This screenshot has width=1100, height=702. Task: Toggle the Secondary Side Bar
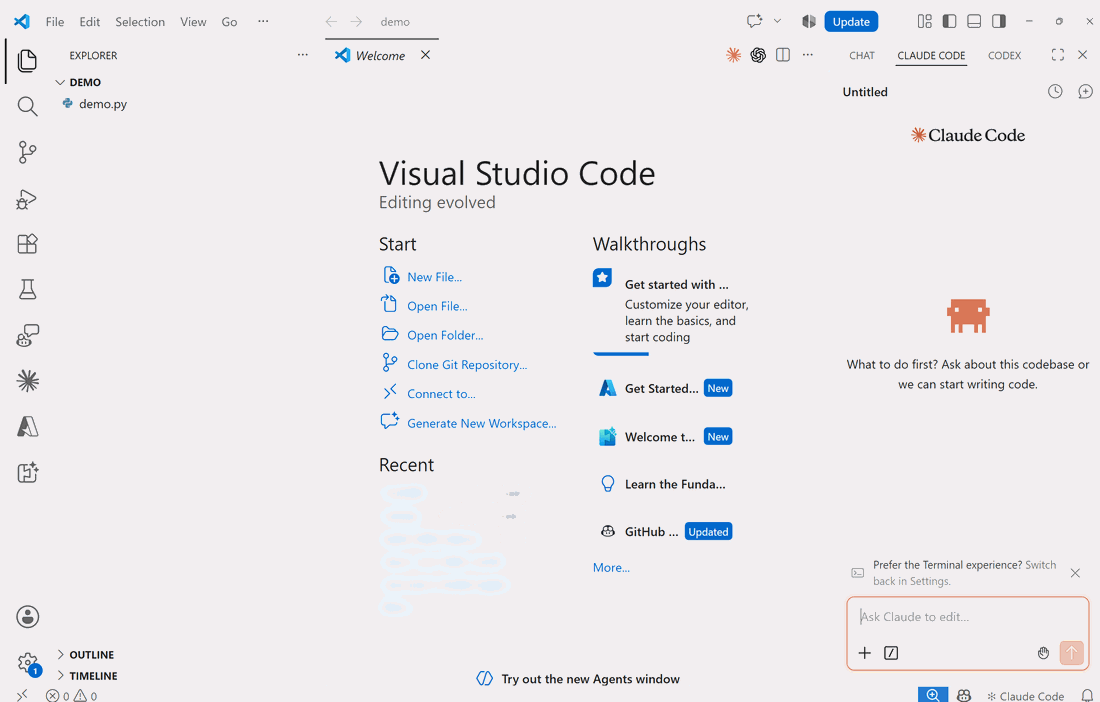[x=999, y=21]
